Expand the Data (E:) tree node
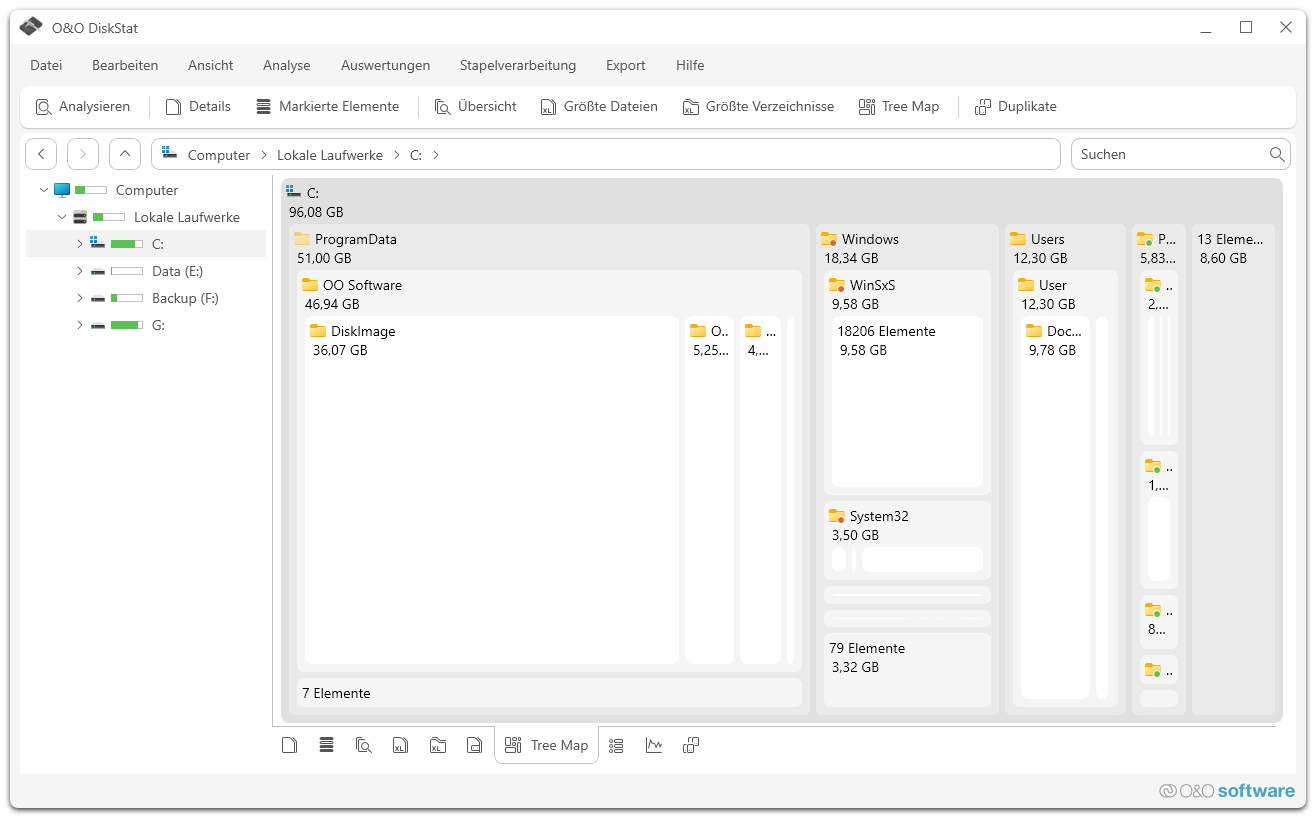The image size is (1316, 818). click(80, 271)
